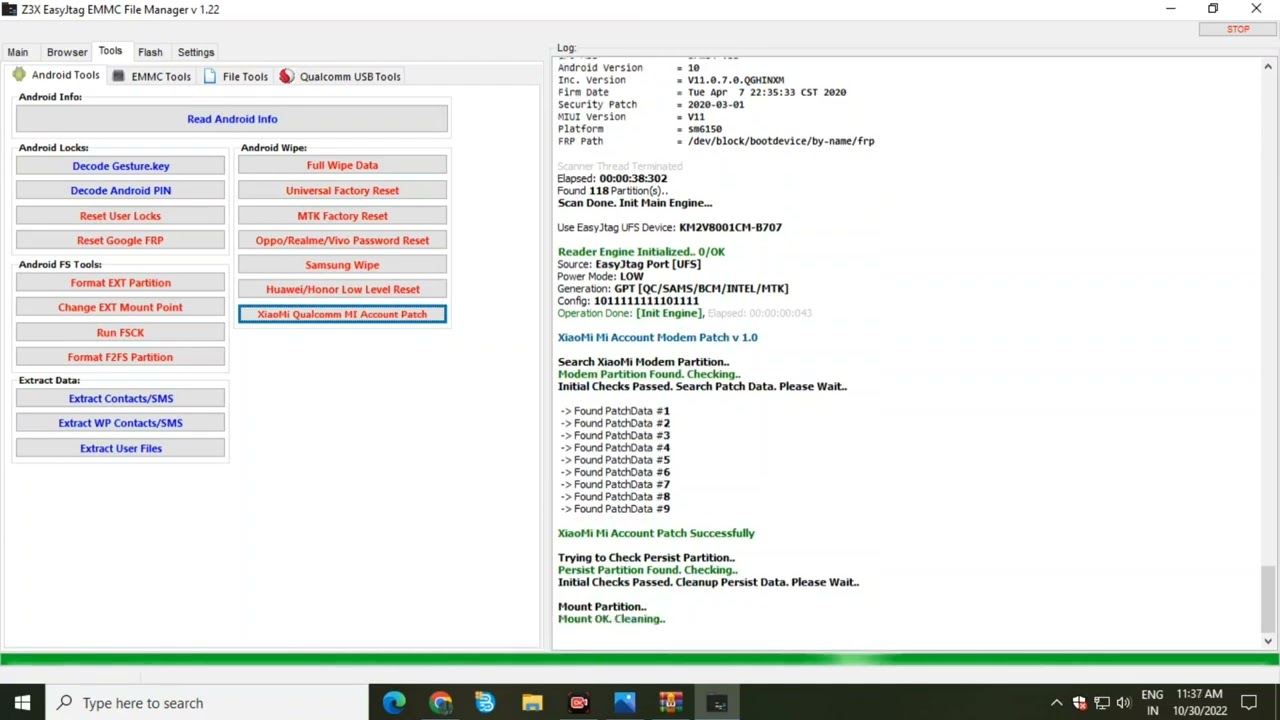Open the notification center icon
Image resolution: width=1280 pixels, height=720 pixels.
pyautogui.click(x=1249, y=703)
